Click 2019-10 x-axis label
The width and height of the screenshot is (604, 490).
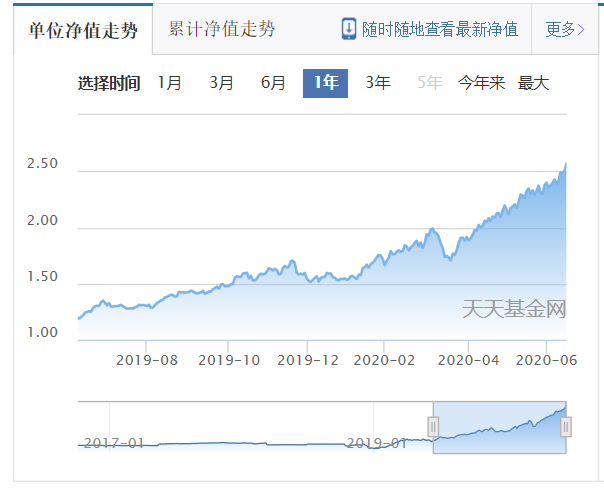coord(229,360)
